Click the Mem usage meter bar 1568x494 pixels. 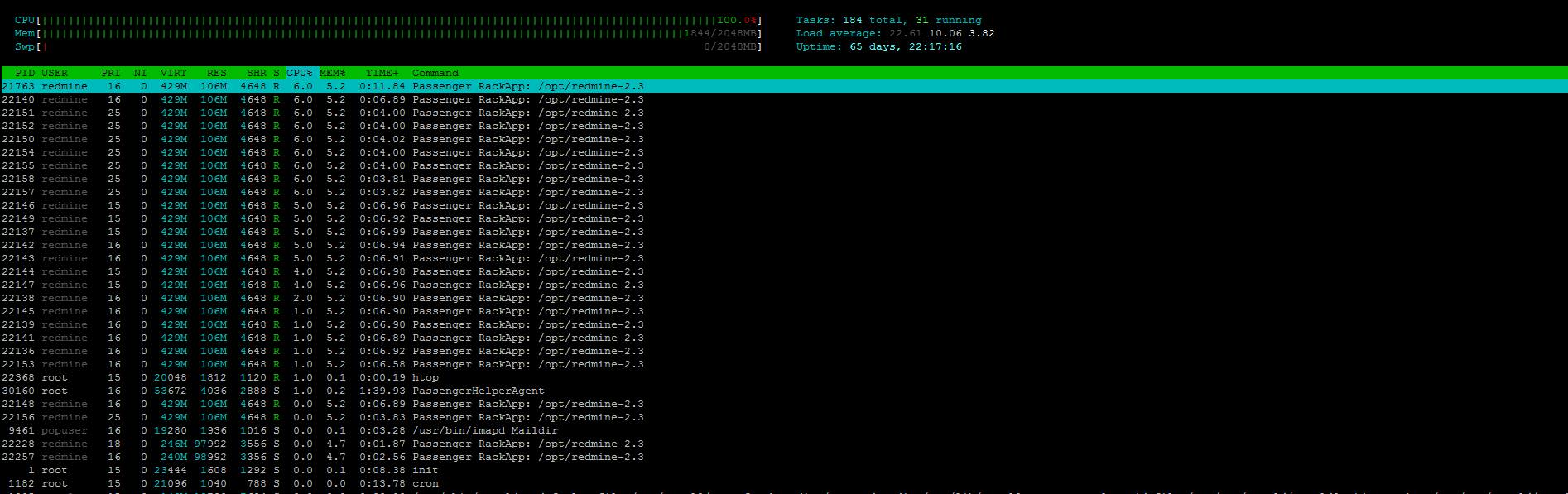[x=388, y=33]
